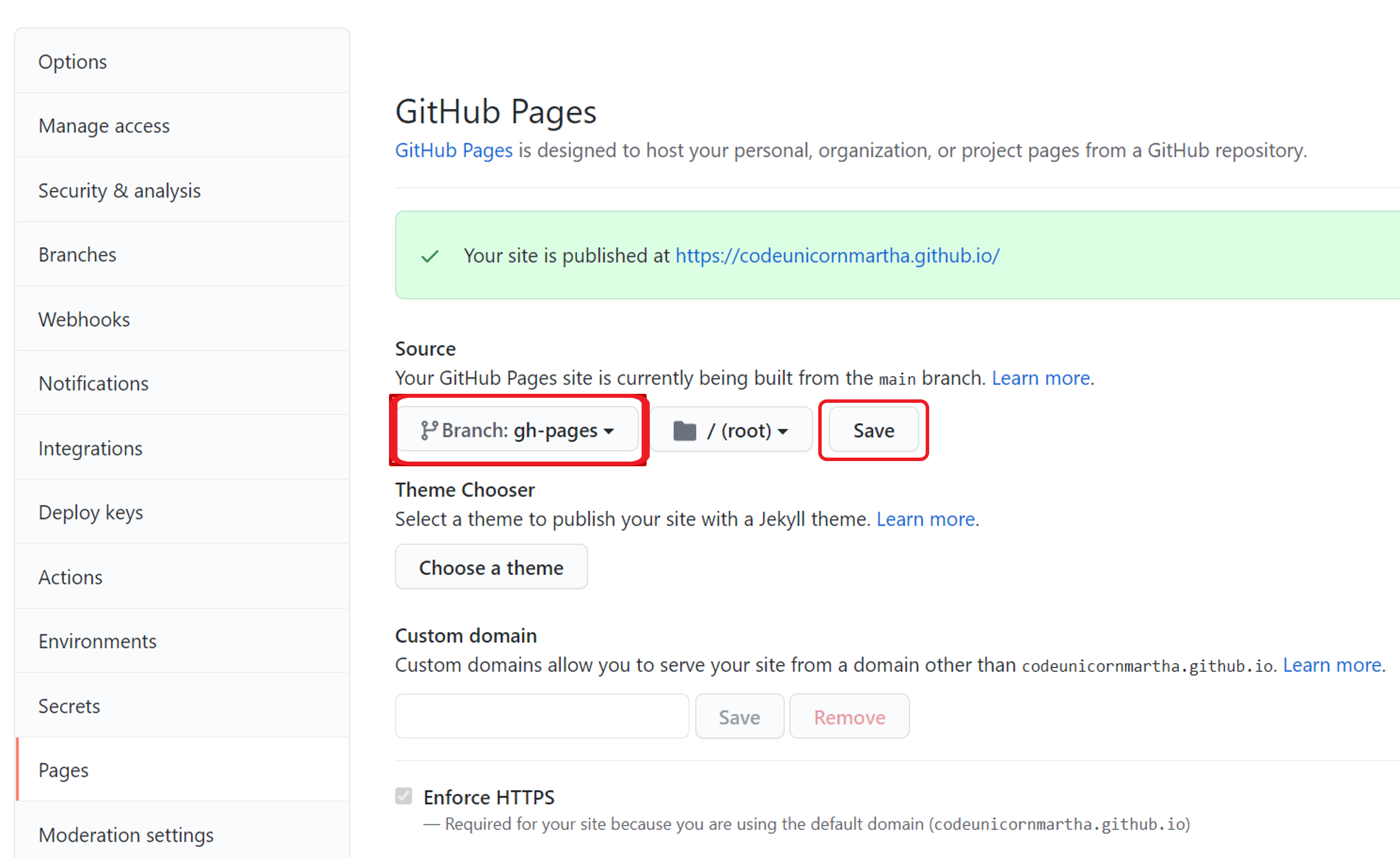Click the folder icon beside / (root)
This screenshot has height=858, width=1400.
(684, 431)
